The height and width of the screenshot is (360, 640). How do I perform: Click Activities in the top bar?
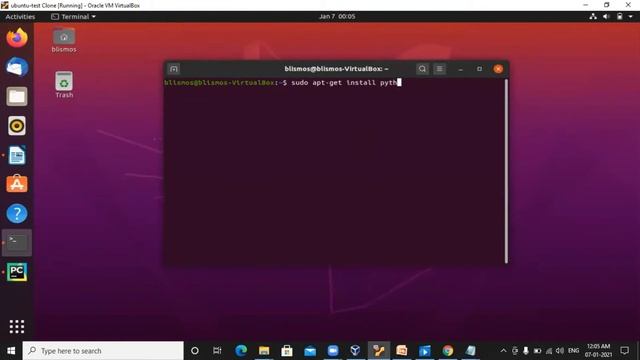[20, 17]
